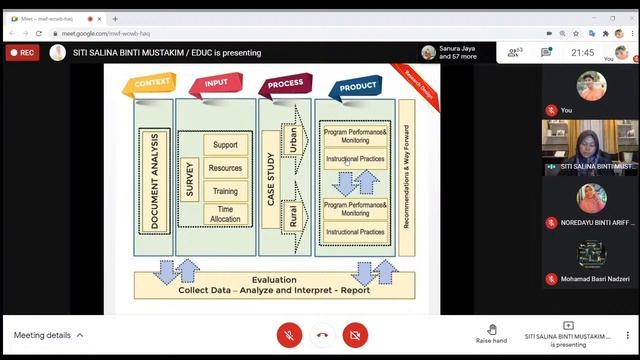Image resolution: width=640 pixels, height=360 pixels.
Task: Unmute the microphone with the red mic button
Action: [289, 335]
